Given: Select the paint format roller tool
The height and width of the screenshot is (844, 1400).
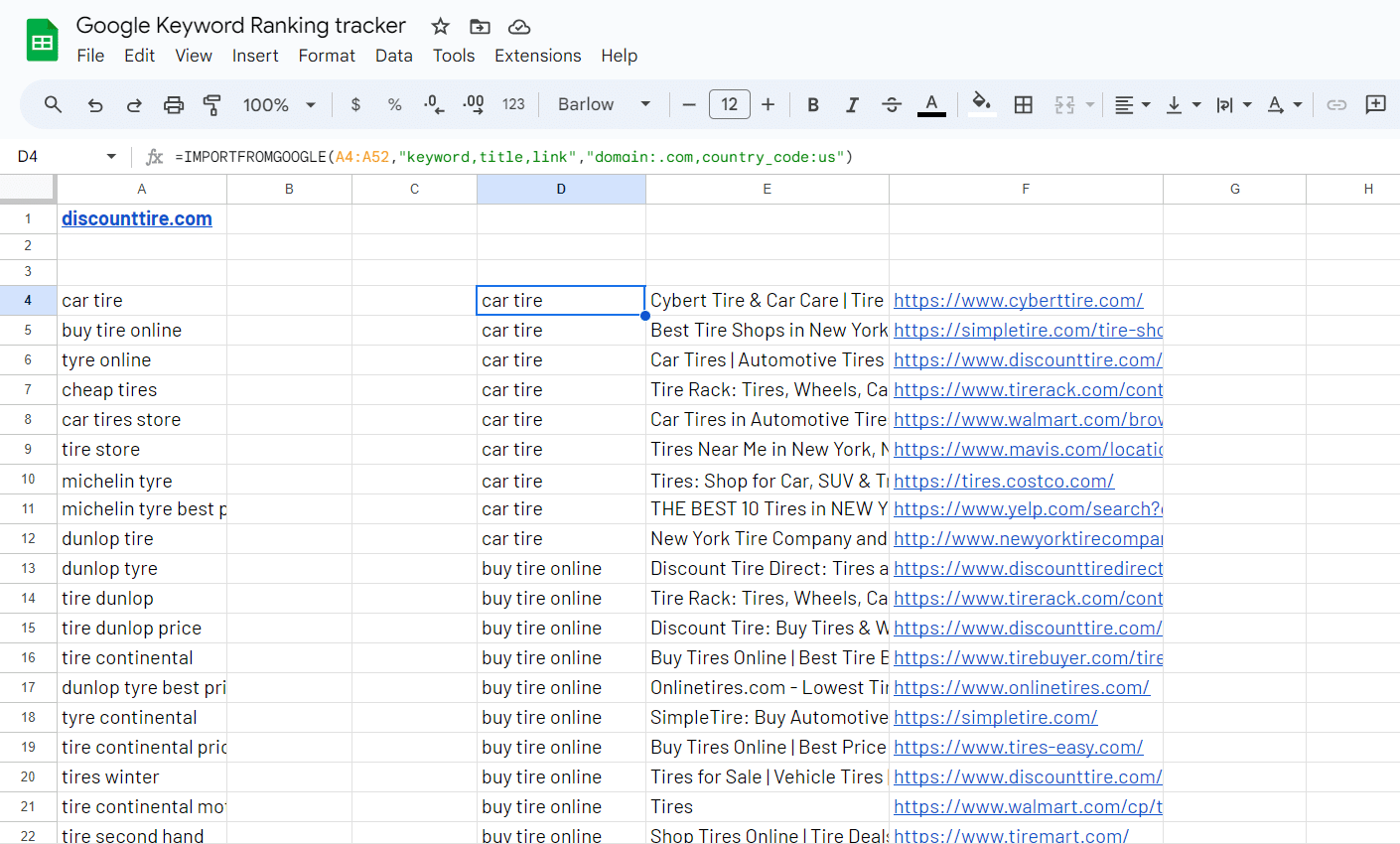Looking at the screenshot, I should [211, 105].
